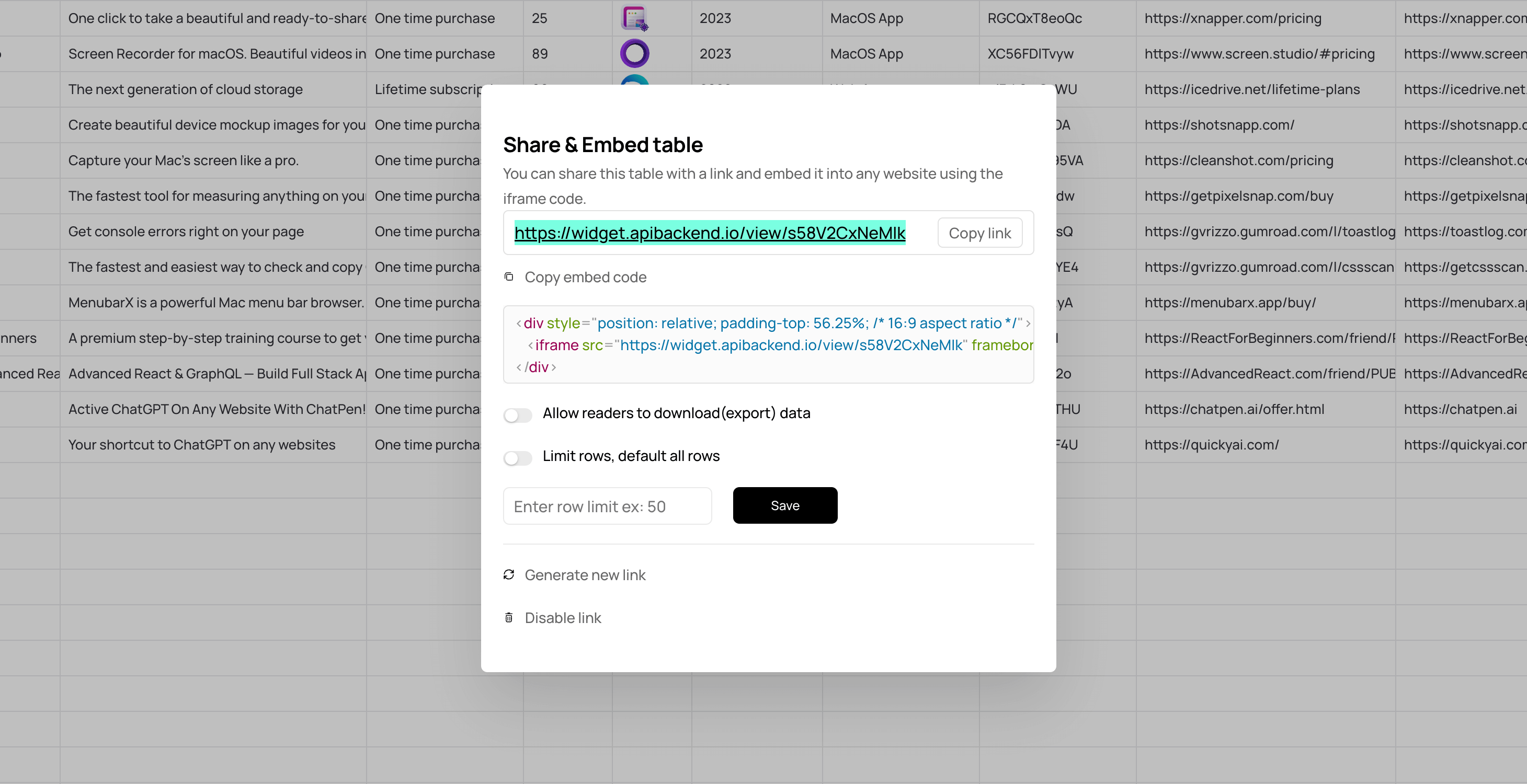The width and height of the screenshot is (1527, 784).
Task: Select 'The next generation of cloud storage' cell
Action: coord(213,89)
